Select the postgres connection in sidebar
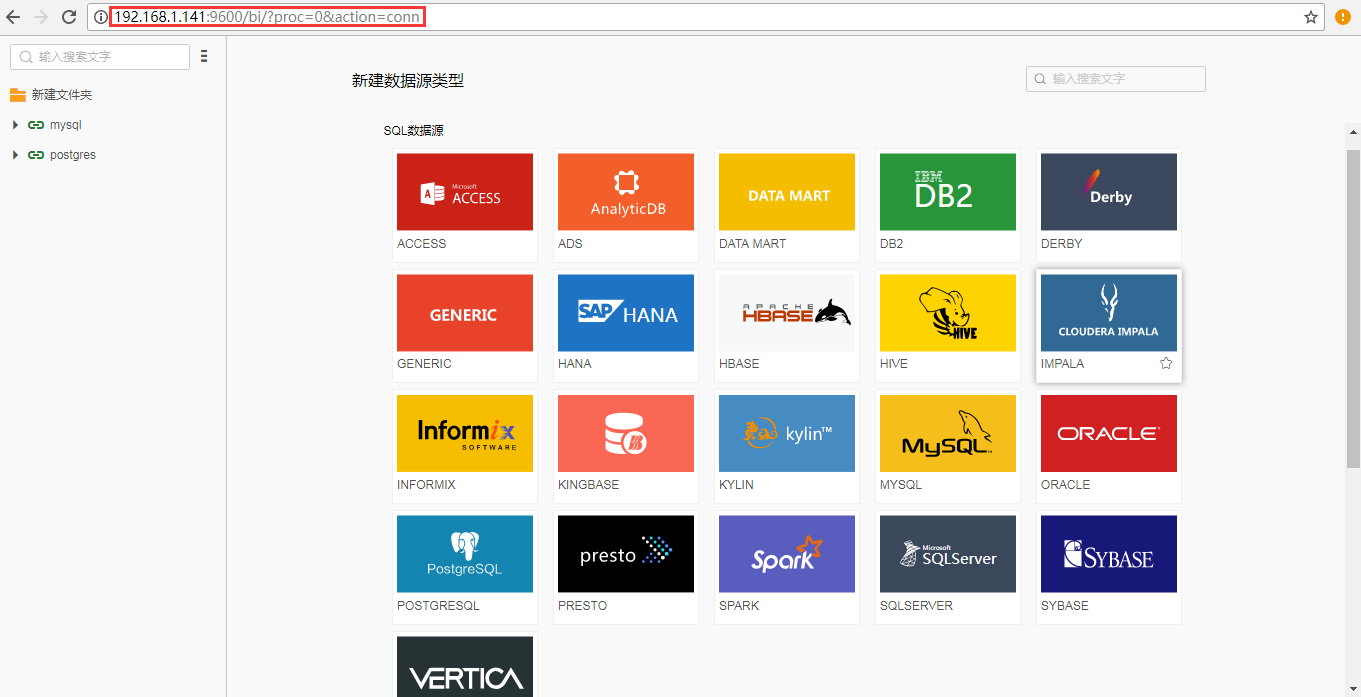 coord(73,155)
